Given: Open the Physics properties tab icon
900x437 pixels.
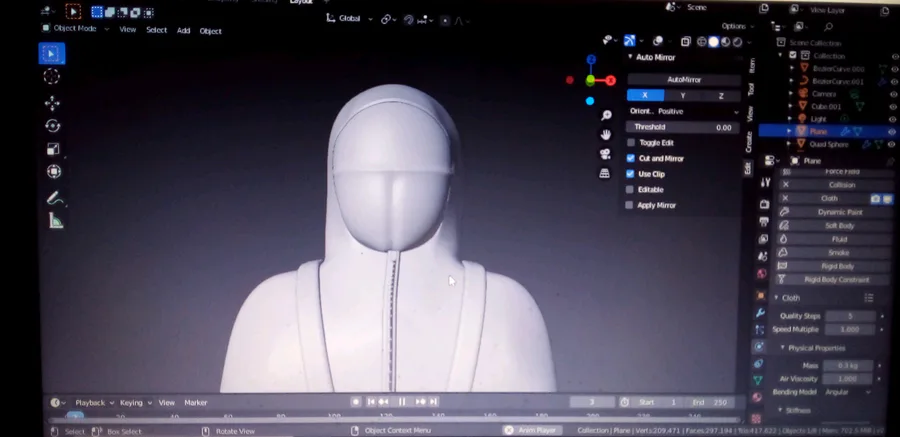Looking at the screenshot, I should 759,346.
